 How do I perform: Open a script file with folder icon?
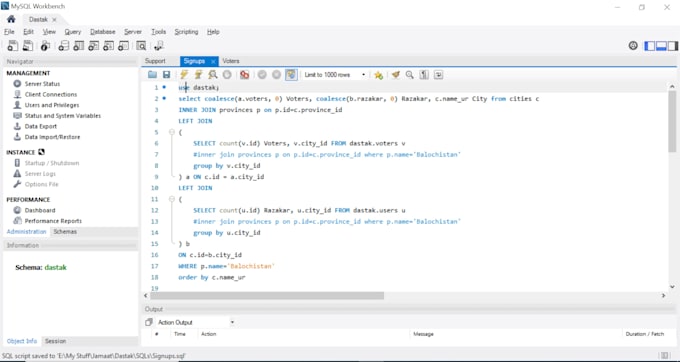(x=152, y=75)
